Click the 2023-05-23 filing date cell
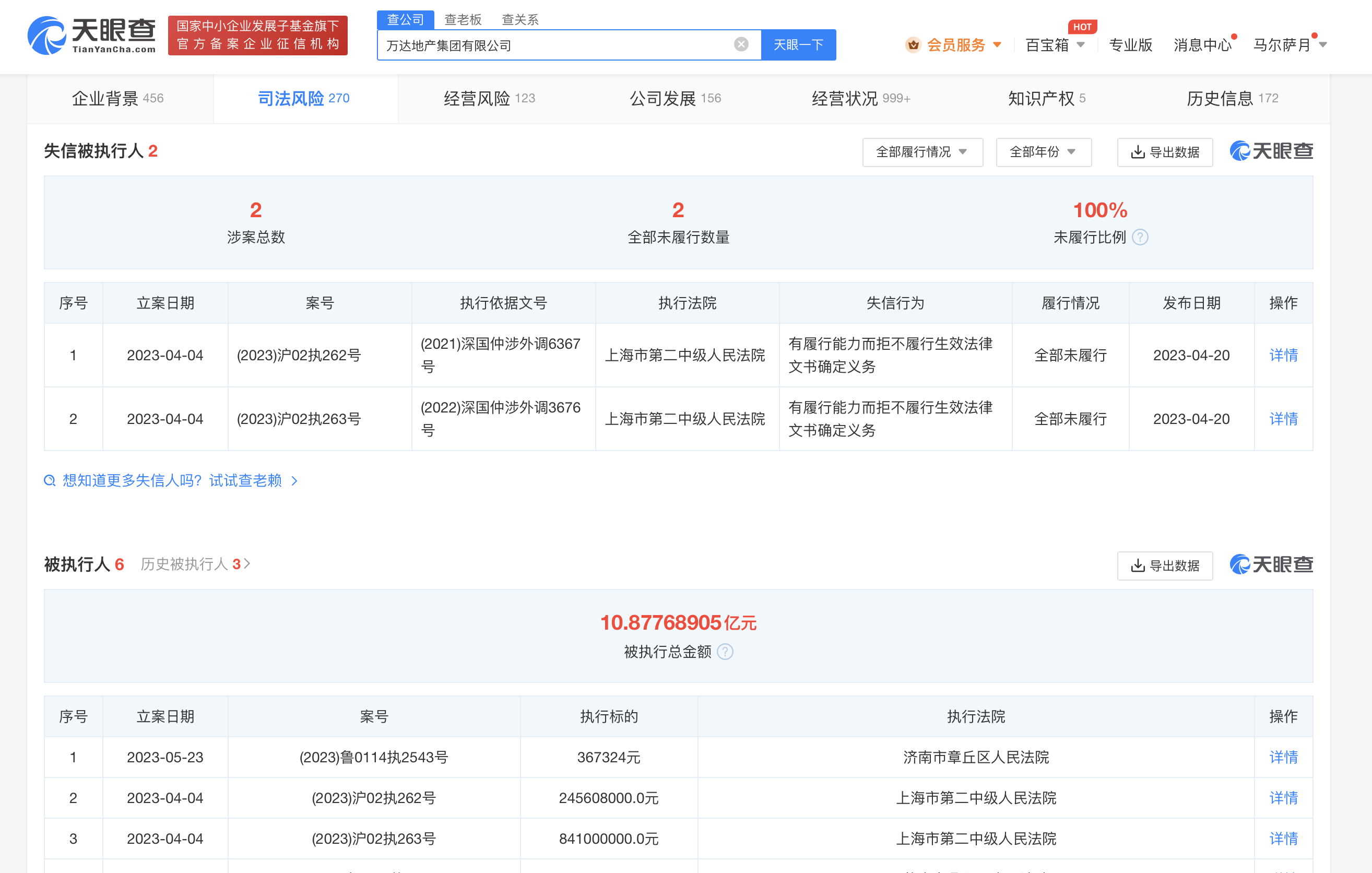1372x873 pixels. 165,757
